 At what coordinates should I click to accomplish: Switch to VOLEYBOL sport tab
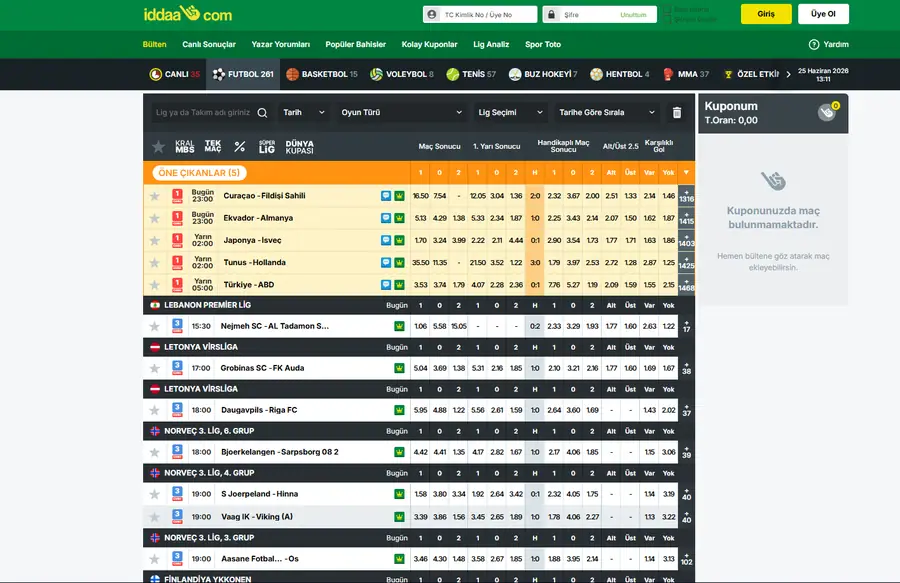(402, 74)
